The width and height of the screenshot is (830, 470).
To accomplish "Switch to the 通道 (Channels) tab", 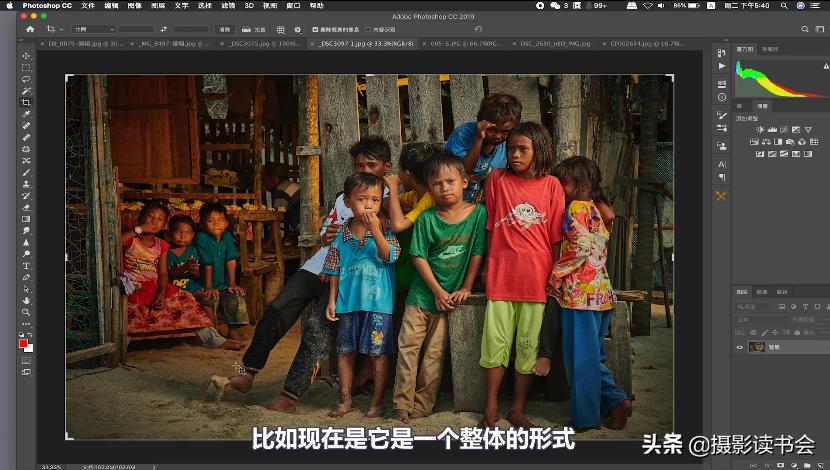I will coord(762,292).
